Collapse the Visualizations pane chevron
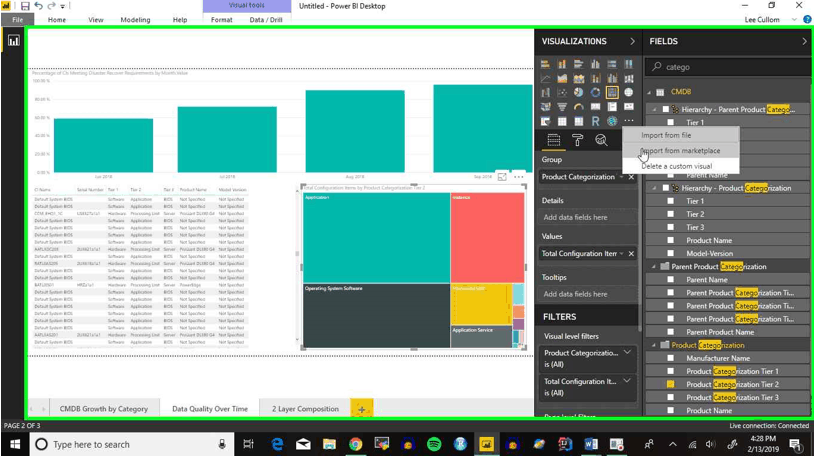Screen dimensions: 816x456 point(632,41)
